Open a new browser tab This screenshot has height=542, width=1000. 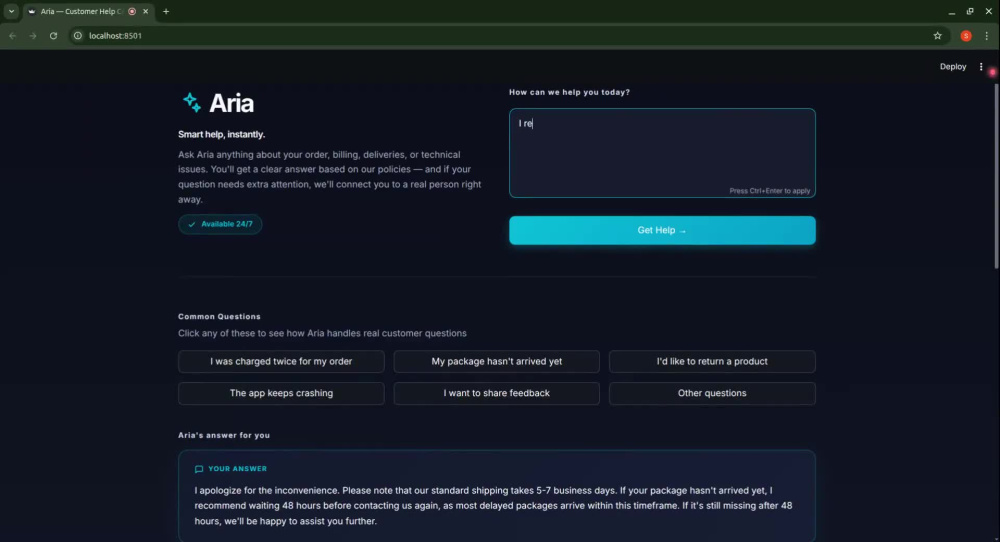166,11
